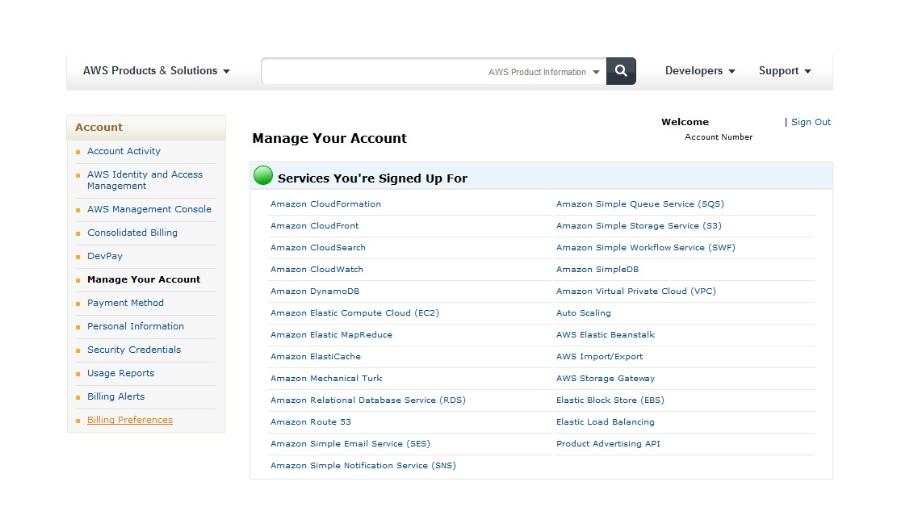The image size is (897, 505).
Task: Open Amazon Simple Queue Service (SQS)
Action: coord(640,204)
